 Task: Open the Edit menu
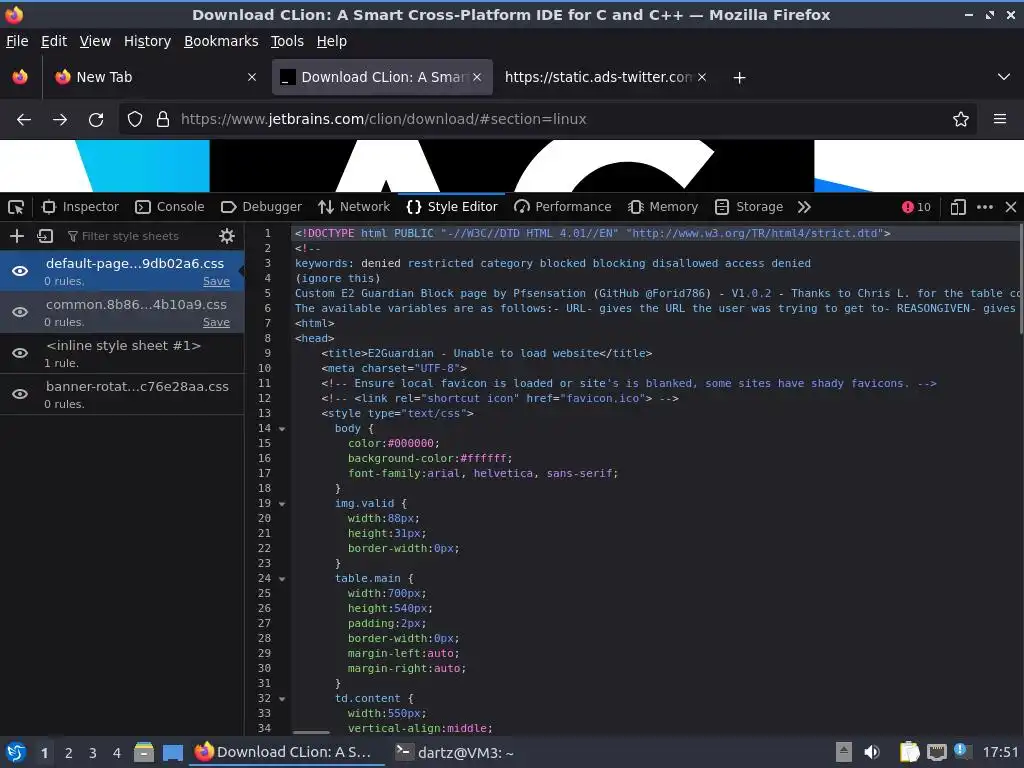[x=54, y=41]
